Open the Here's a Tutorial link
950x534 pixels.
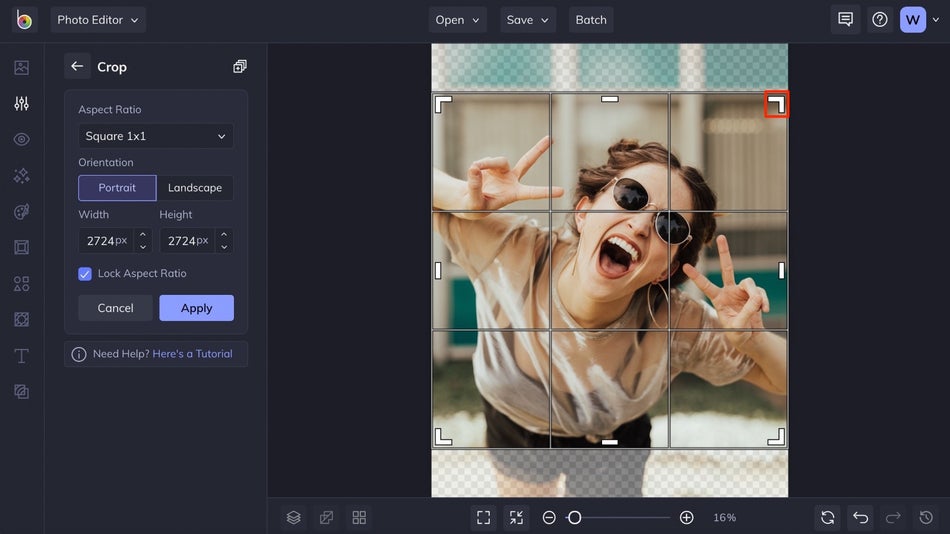192,354
